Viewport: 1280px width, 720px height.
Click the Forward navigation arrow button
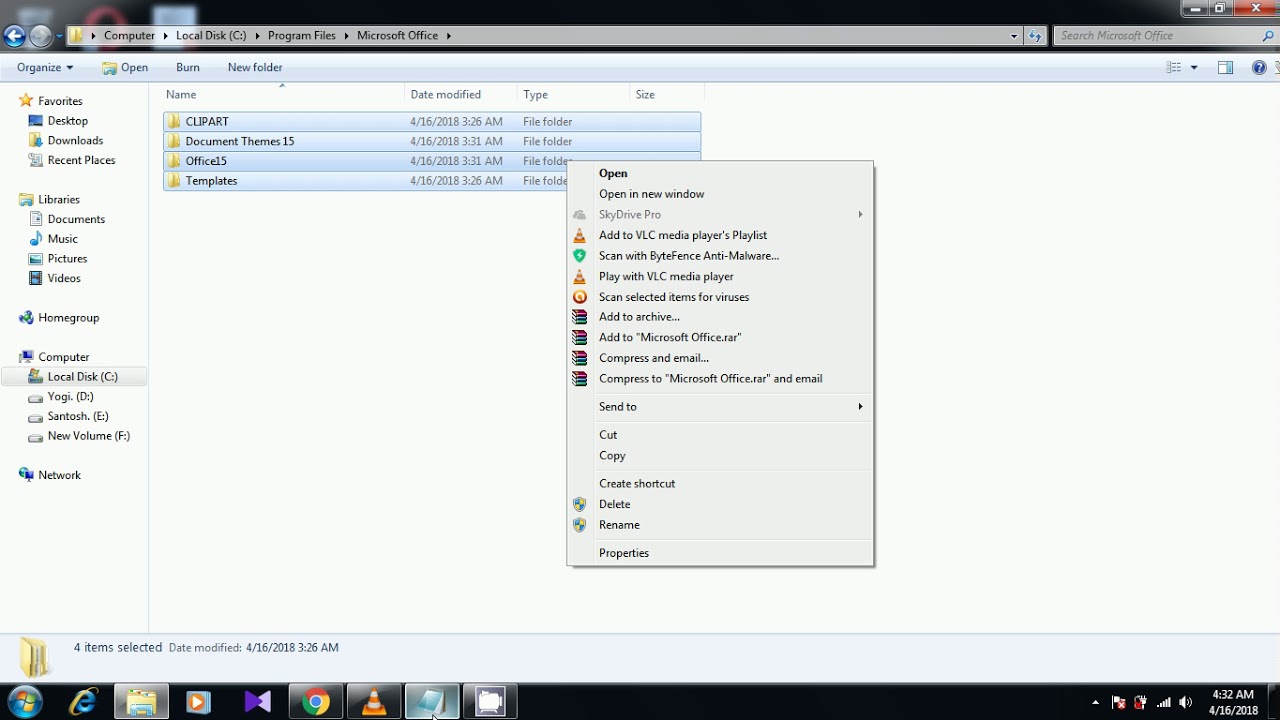click(x=40, y=36)
